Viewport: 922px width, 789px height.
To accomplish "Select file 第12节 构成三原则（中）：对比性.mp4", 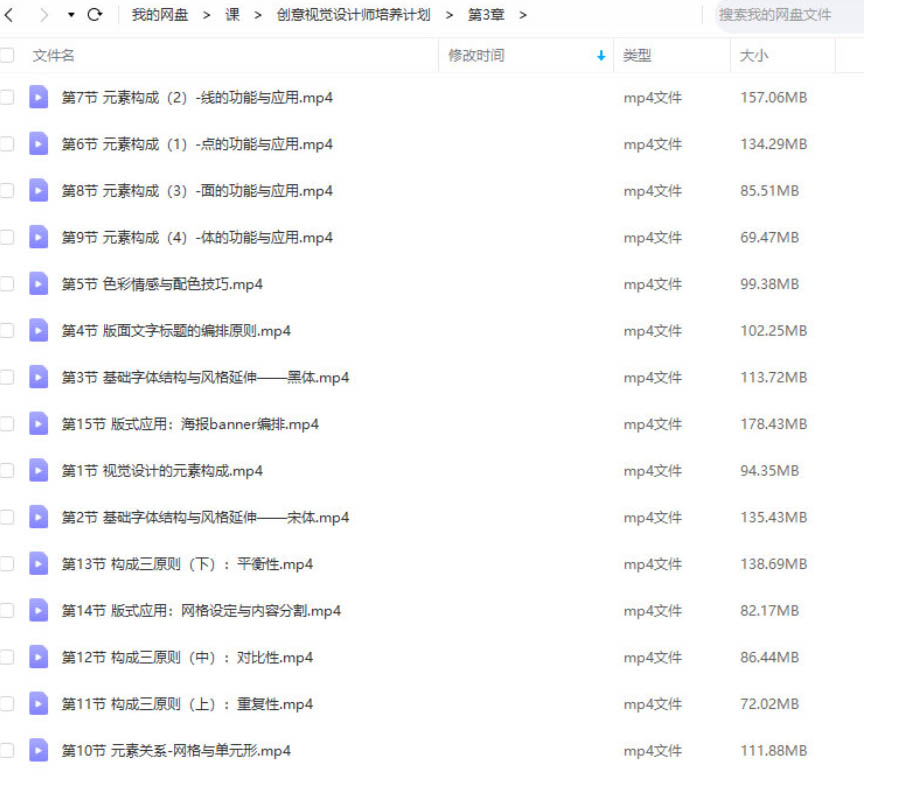I will [187, 657].
